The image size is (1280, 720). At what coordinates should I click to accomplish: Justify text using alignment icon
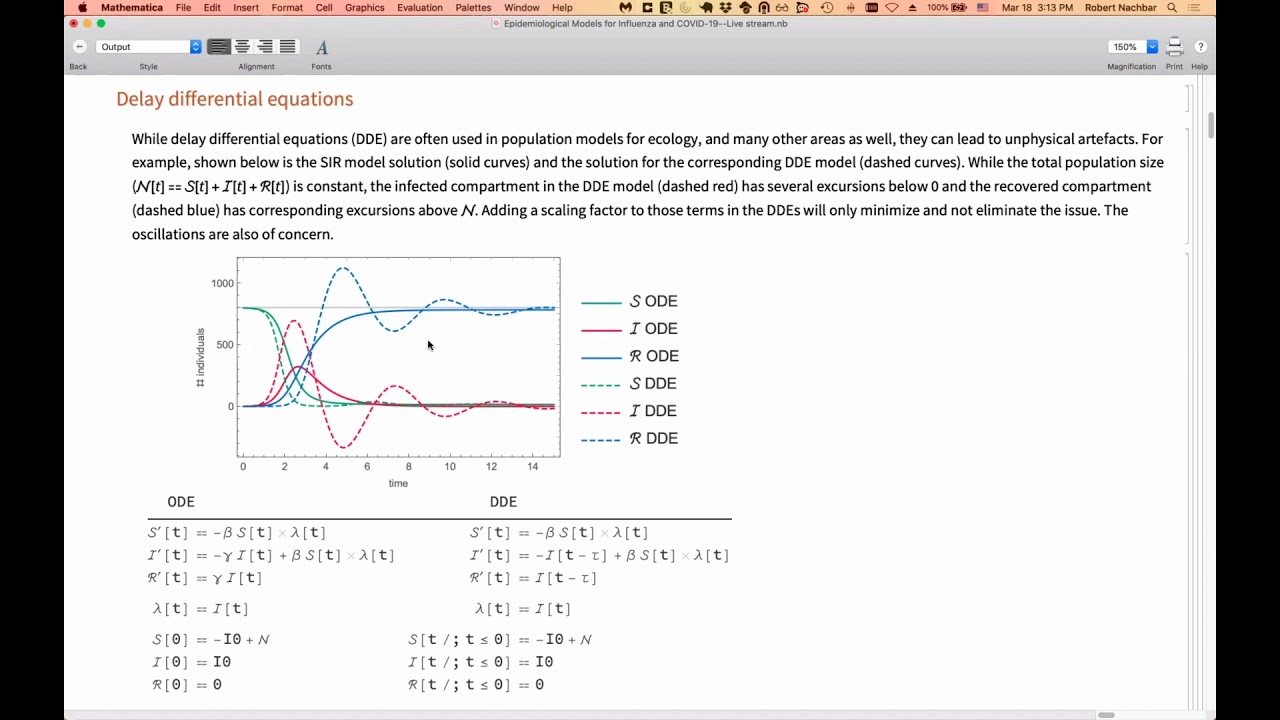pos(288,47)
